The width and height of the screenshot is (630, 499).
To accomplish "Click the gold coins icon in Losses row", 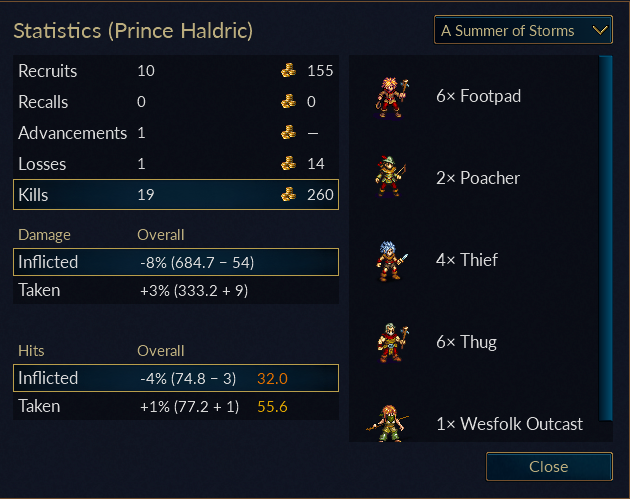I will [288, 164].
